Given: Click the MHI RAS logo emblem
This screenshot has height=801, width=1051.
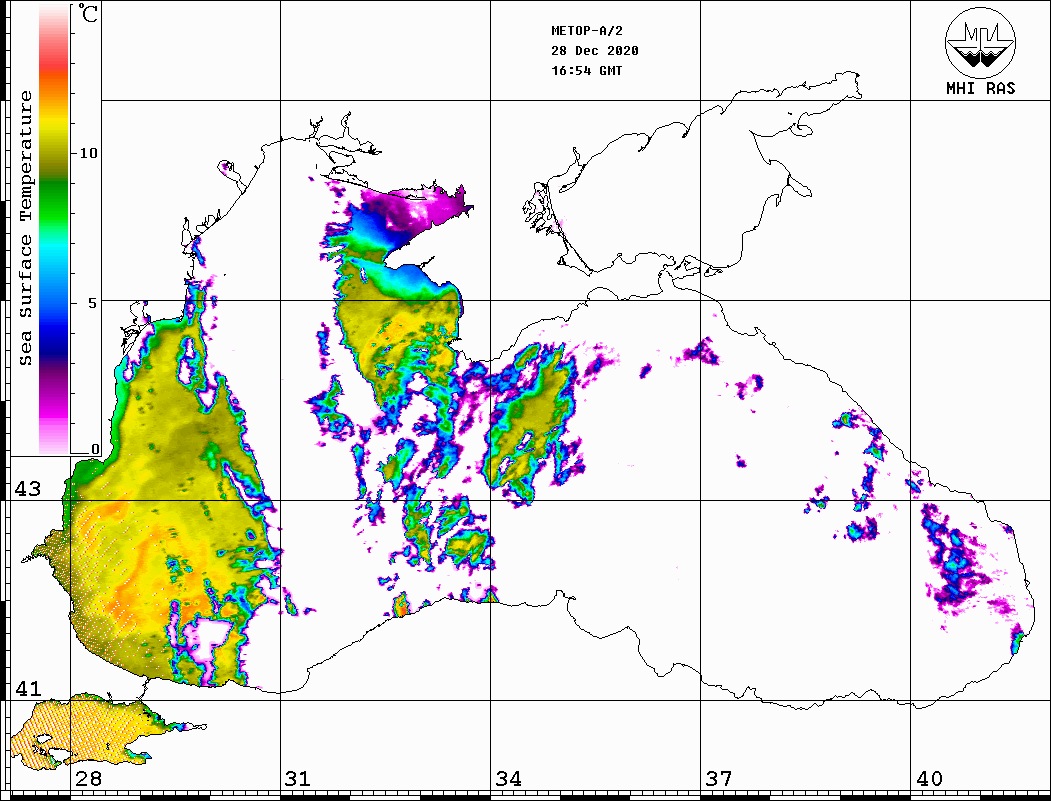Looking at the screenshot, I should 981,42.
